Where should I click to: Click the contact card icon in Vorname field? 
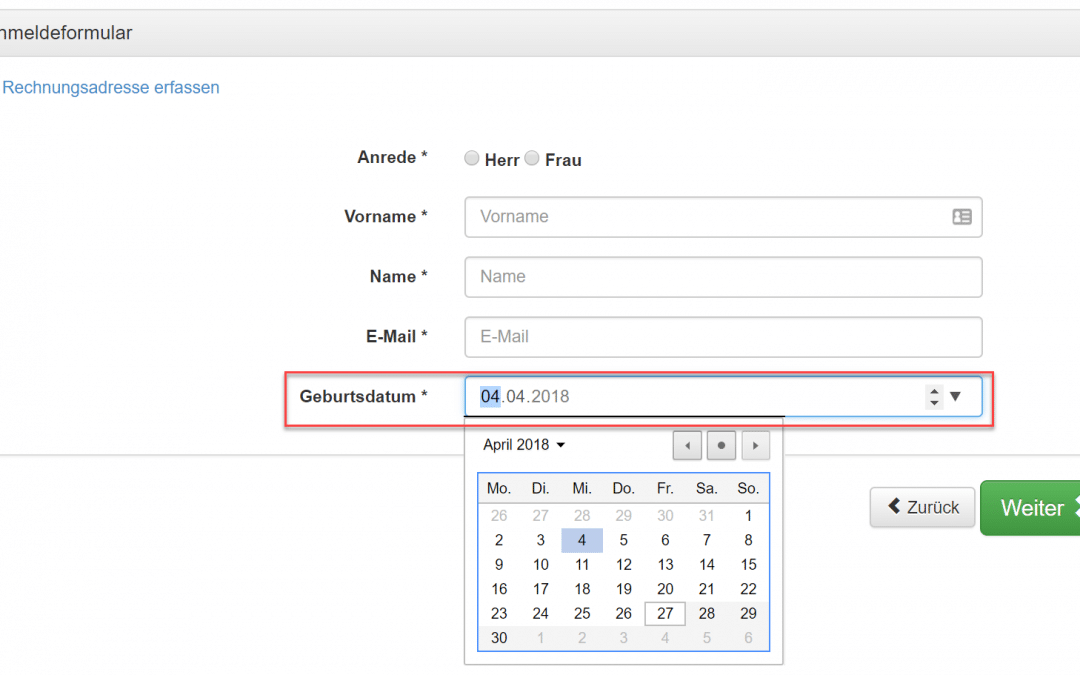click(x=962, y=217)
